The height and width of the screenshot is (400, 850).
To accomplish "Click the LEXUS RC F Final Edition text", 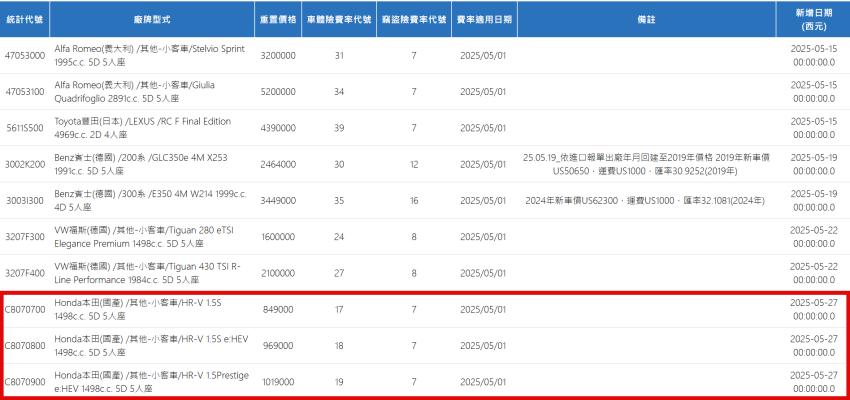I will (x=143, y=128).
